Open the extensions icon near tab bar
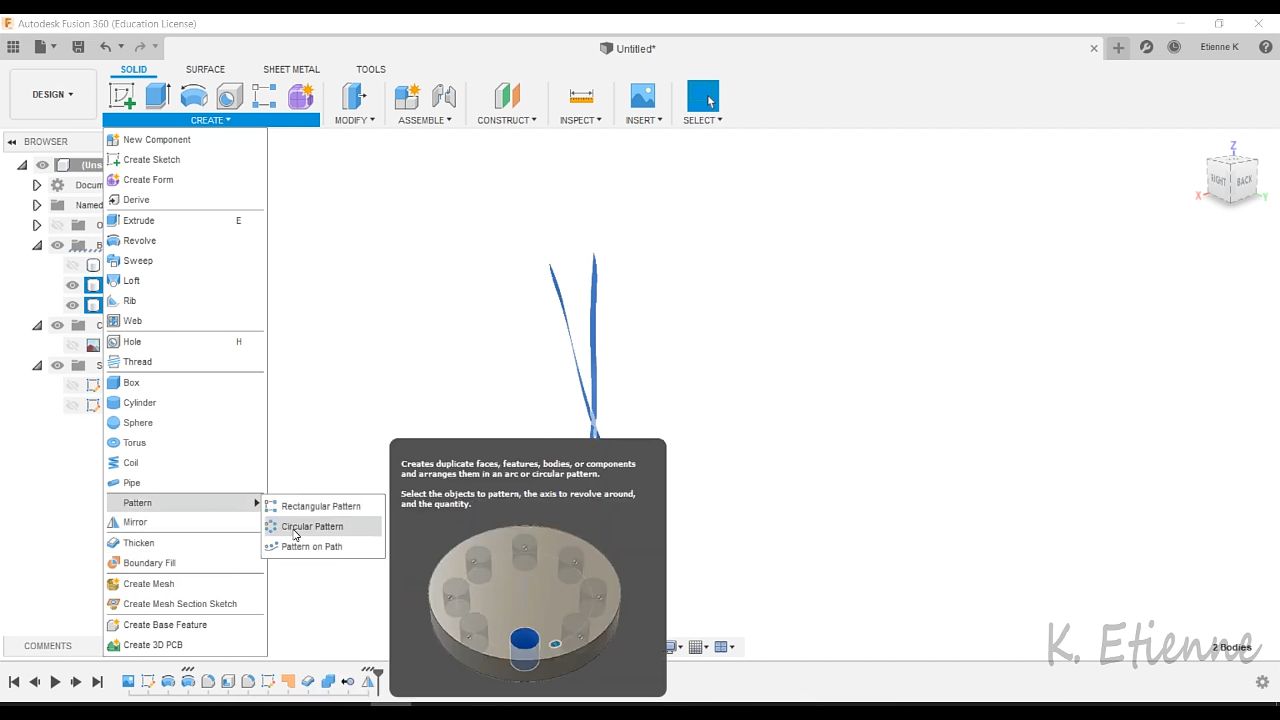Viewport: 1280px width, 720px height. click(x=1146, y=47)
